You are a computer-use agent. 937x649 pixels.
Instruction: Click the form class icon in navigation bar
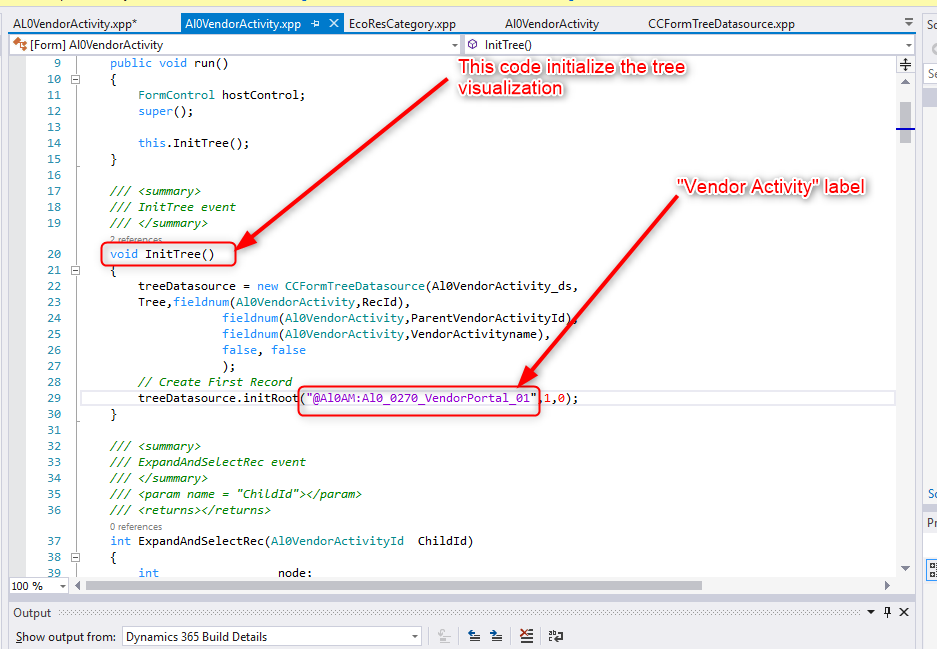point(20,44)
